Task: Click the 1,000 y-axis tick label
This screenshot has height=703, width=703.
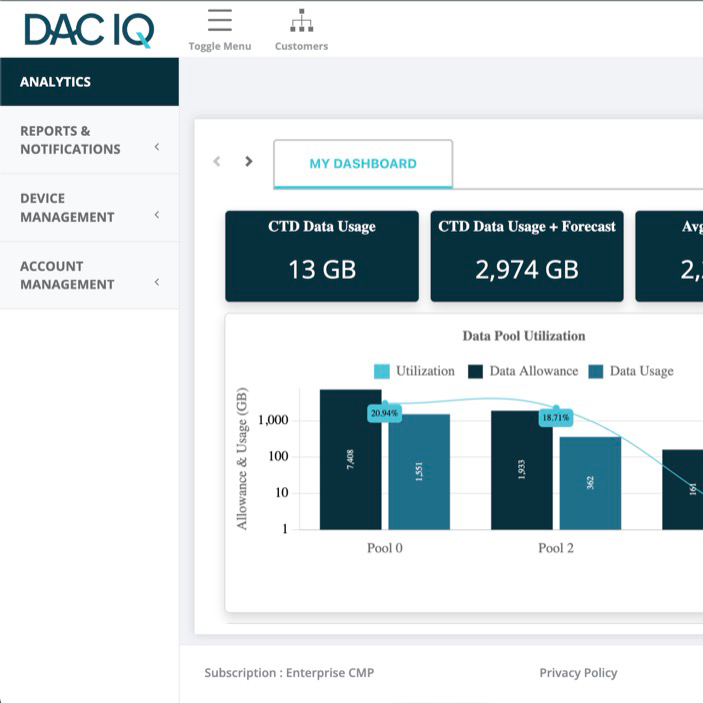Action: click(273, 420)
